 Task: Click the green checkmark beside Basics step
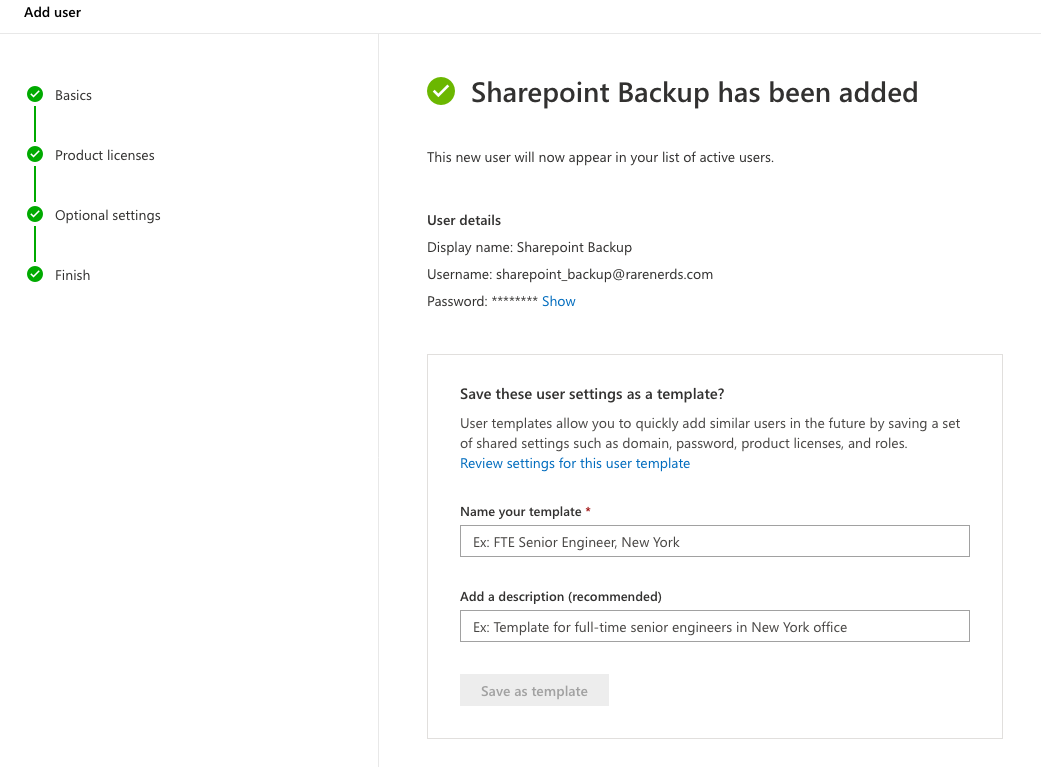tap(35, 95)
